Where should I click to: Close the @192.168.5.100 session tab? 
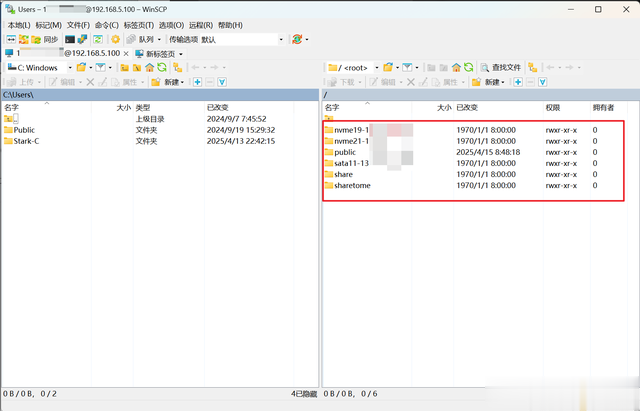point(126,54)
